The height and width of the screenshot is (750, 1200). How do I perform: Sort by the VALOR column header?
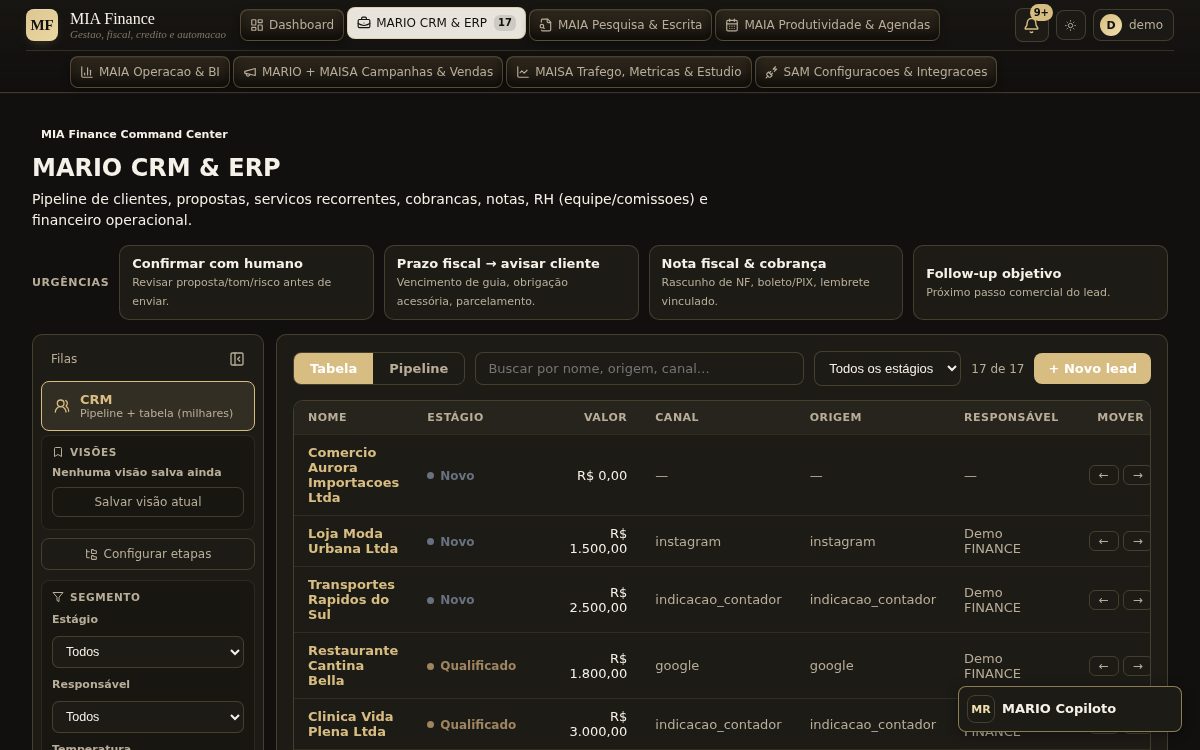coord(605,417)
